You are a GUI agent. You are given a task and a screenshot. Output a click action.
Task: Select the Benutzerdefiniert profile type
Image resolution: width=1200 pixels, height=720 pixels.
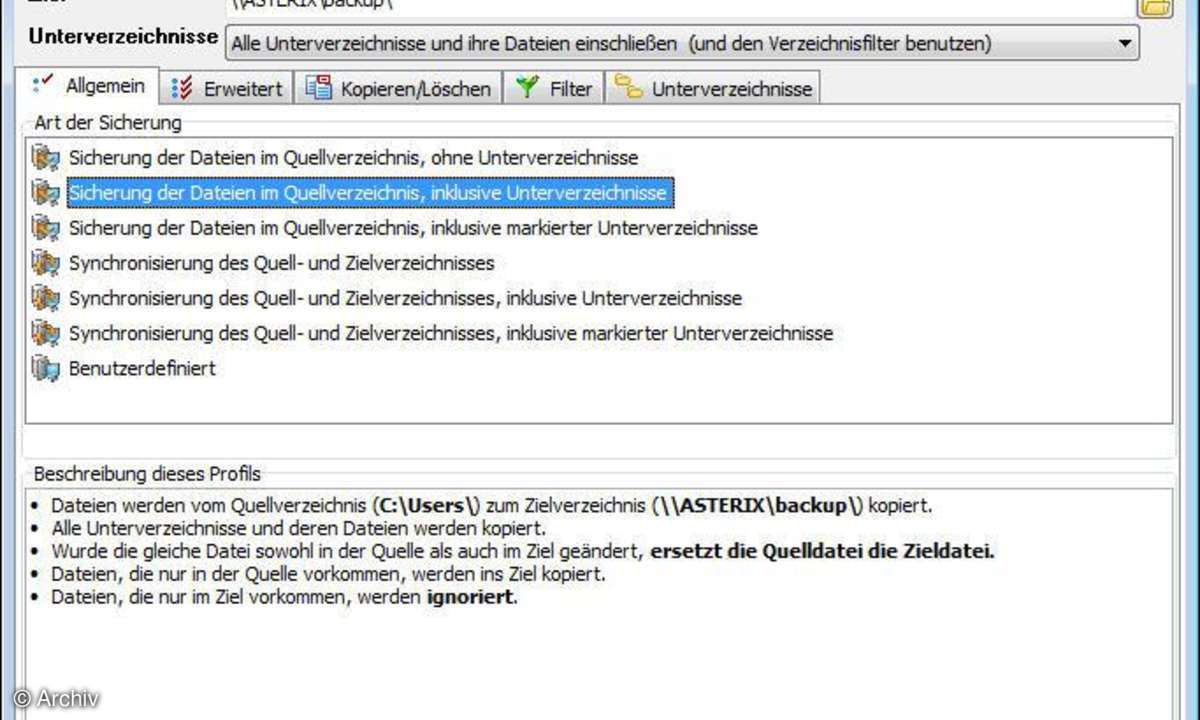coord(142,368)
